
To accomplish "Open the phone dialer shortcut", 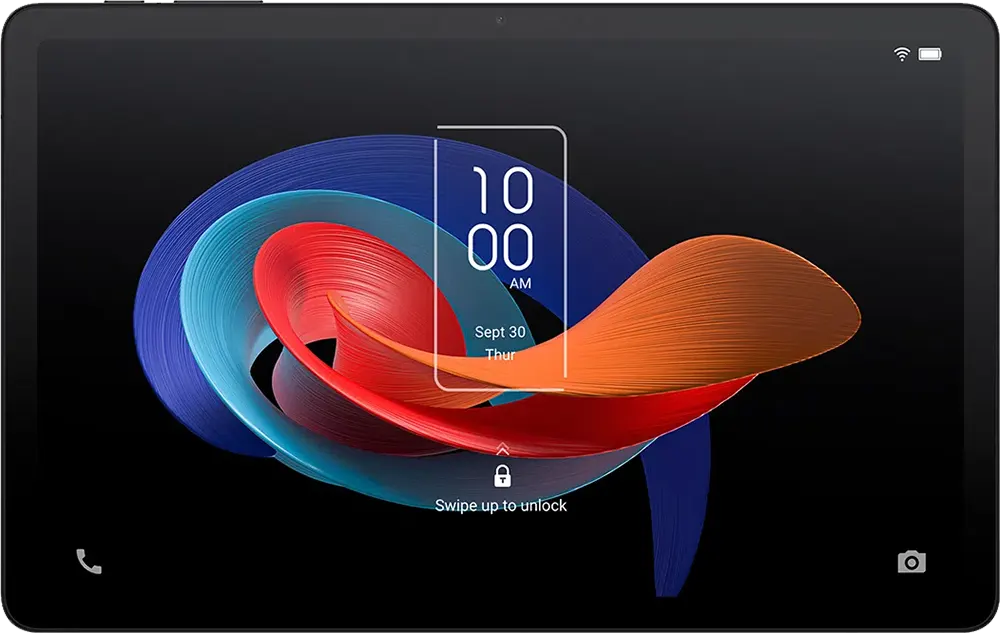I will coord(89,562).
